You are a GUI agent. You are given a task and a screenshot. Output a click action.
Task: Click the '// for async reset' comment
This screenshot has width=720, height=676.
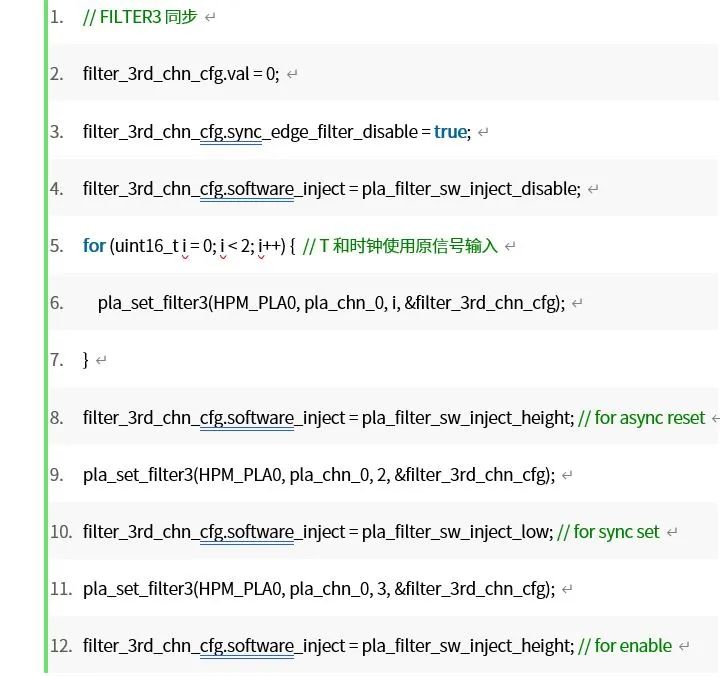(x=642, y=417)
